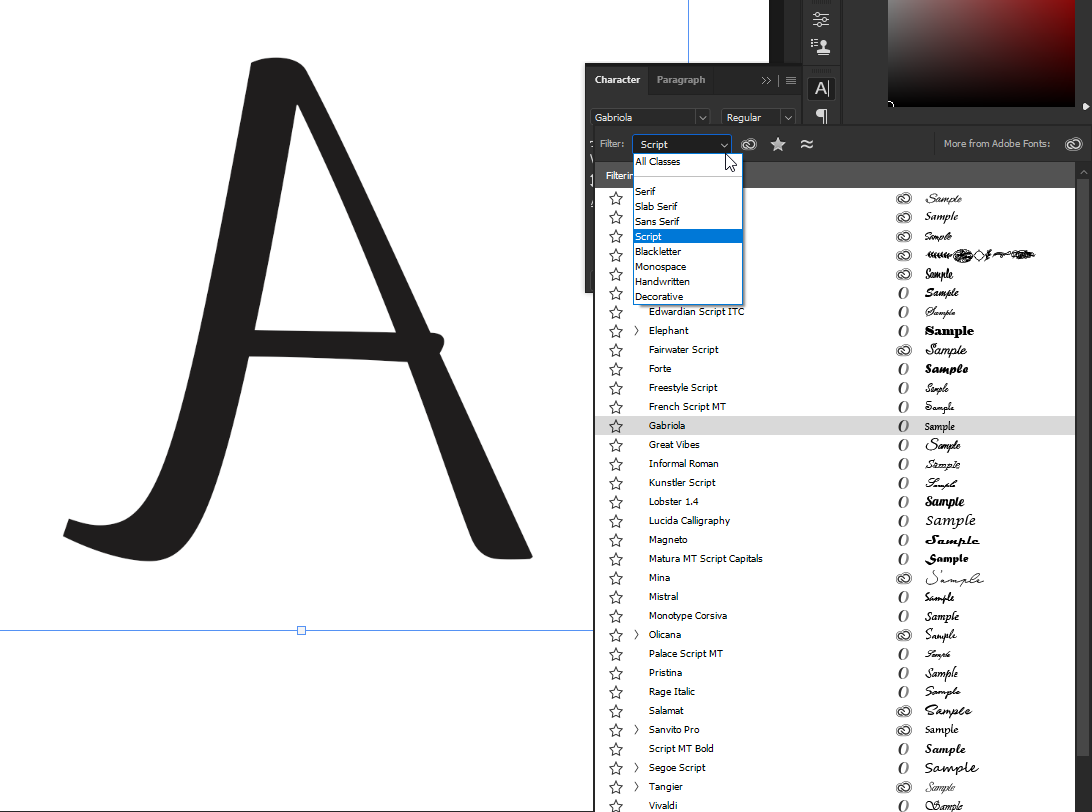Click the Adobe Fonts filter icon next to Script
Viewport: 1092px width, 812px height.
click(x=748, y=144)
